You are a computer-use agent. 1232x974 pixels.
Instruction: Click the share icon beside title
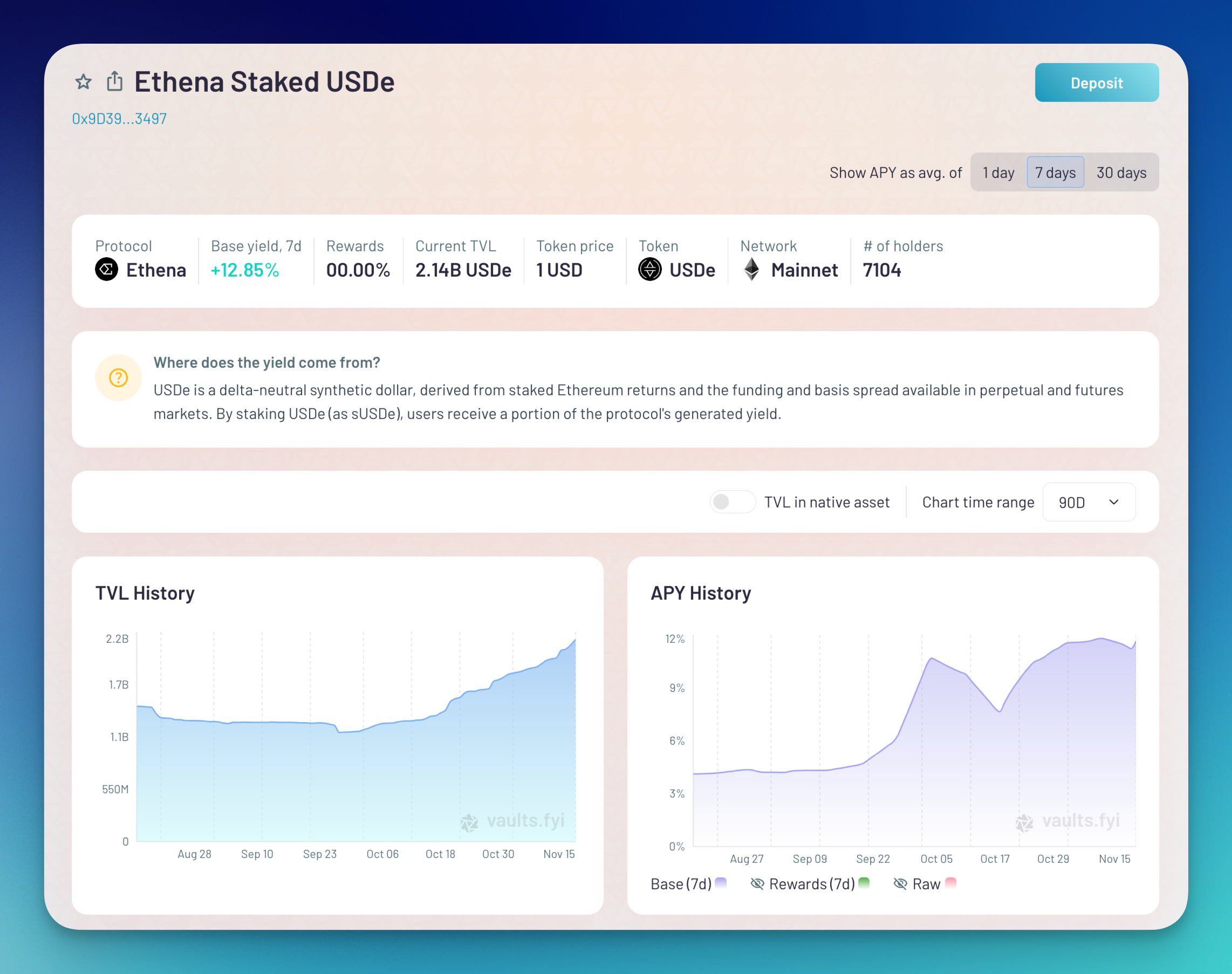point(115,81)
